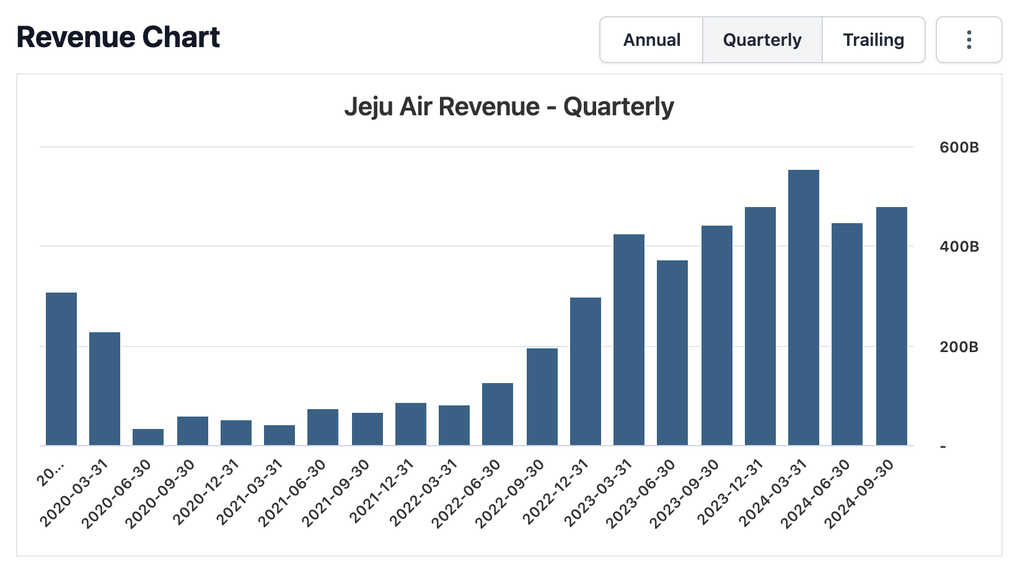
Task: Select the 2024-09-30 revenue bar
Action: [x=891, y=326]
